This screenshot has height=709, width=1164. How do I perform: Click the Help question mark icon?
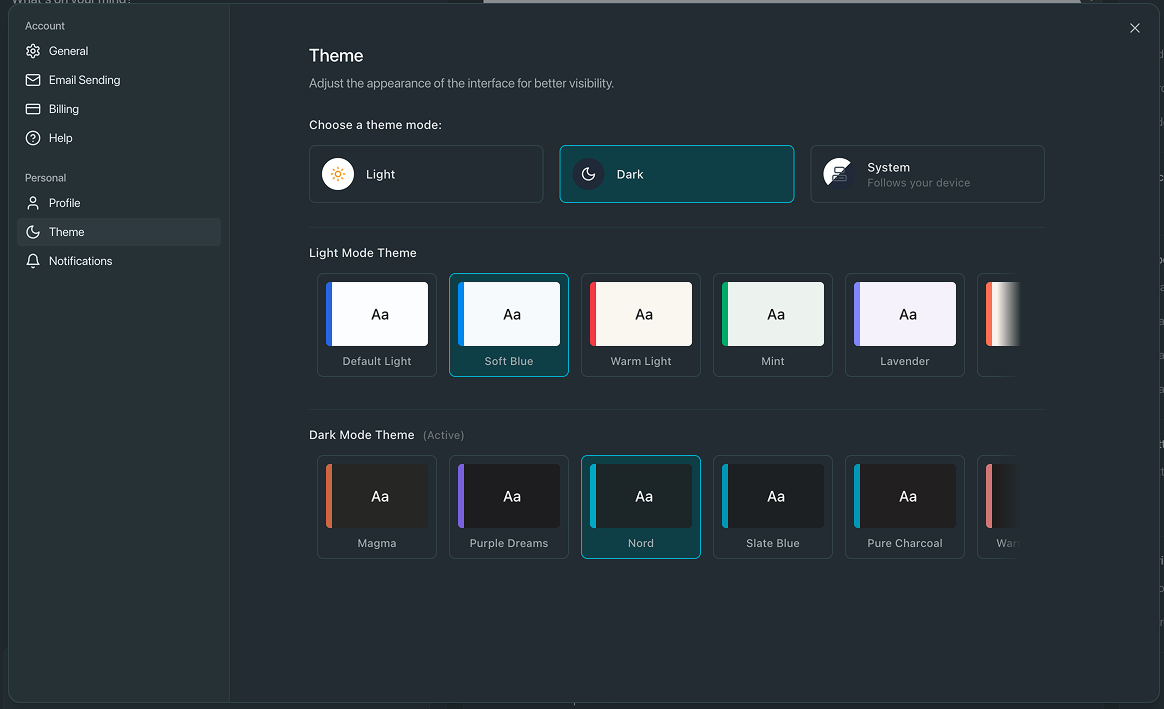click(x=33, y=138)
